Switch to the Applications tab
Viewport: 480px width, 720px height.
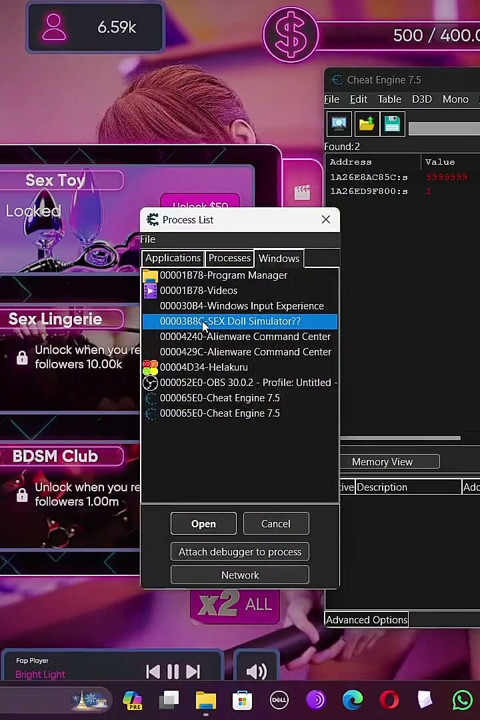click(173, 258)
